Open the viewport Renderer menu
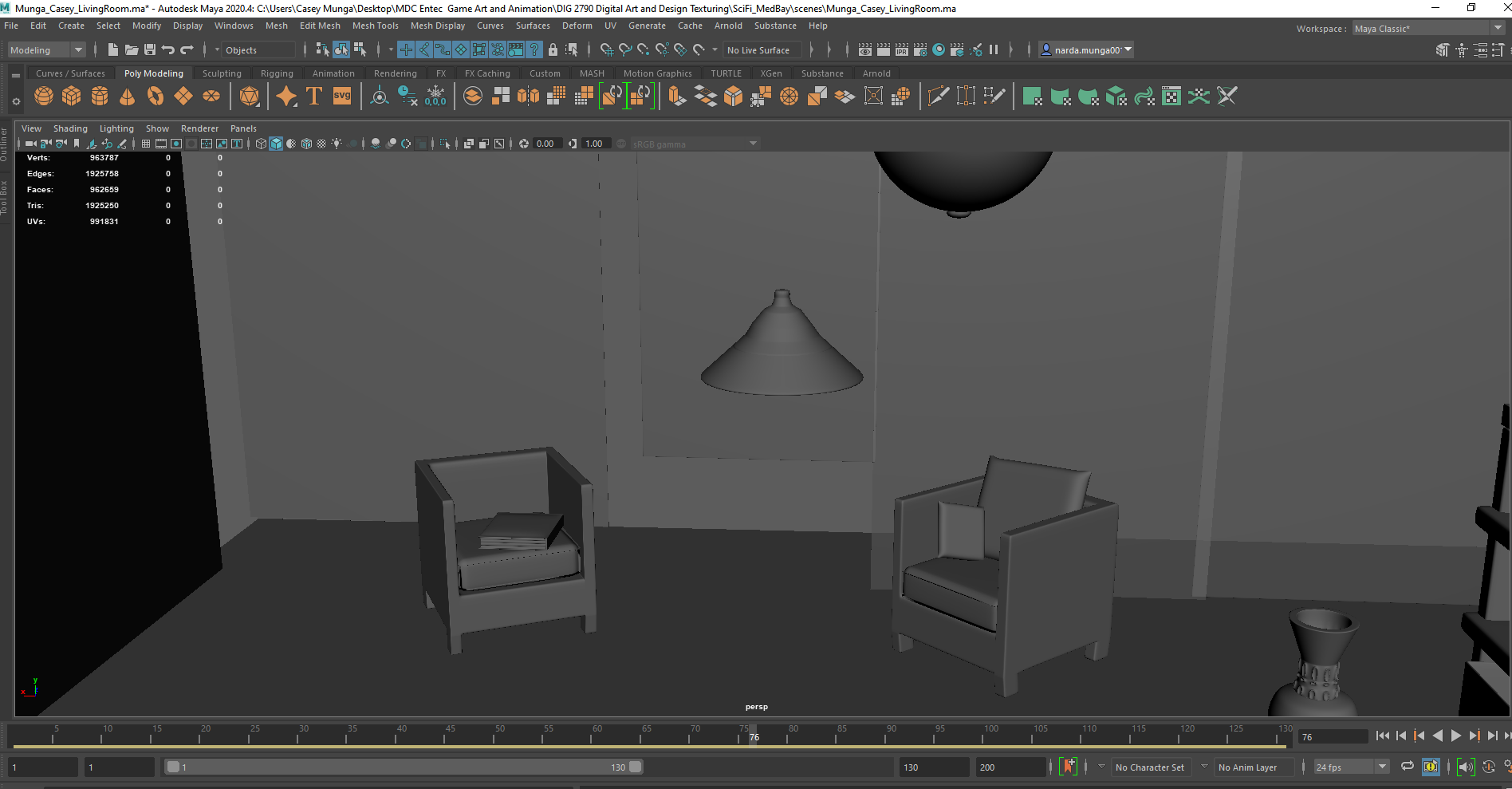 click(199, 128)
